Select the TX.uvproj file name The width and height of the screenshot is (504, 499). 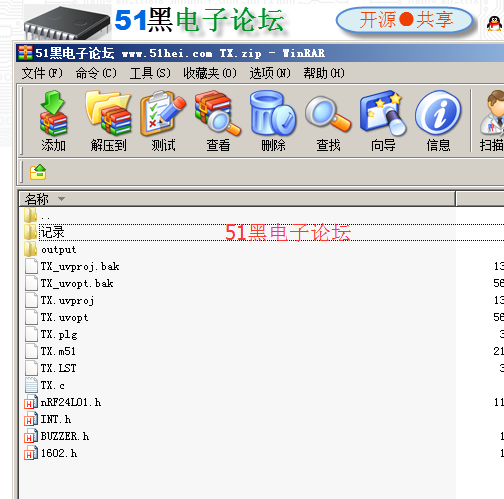[x=67, y=300]
